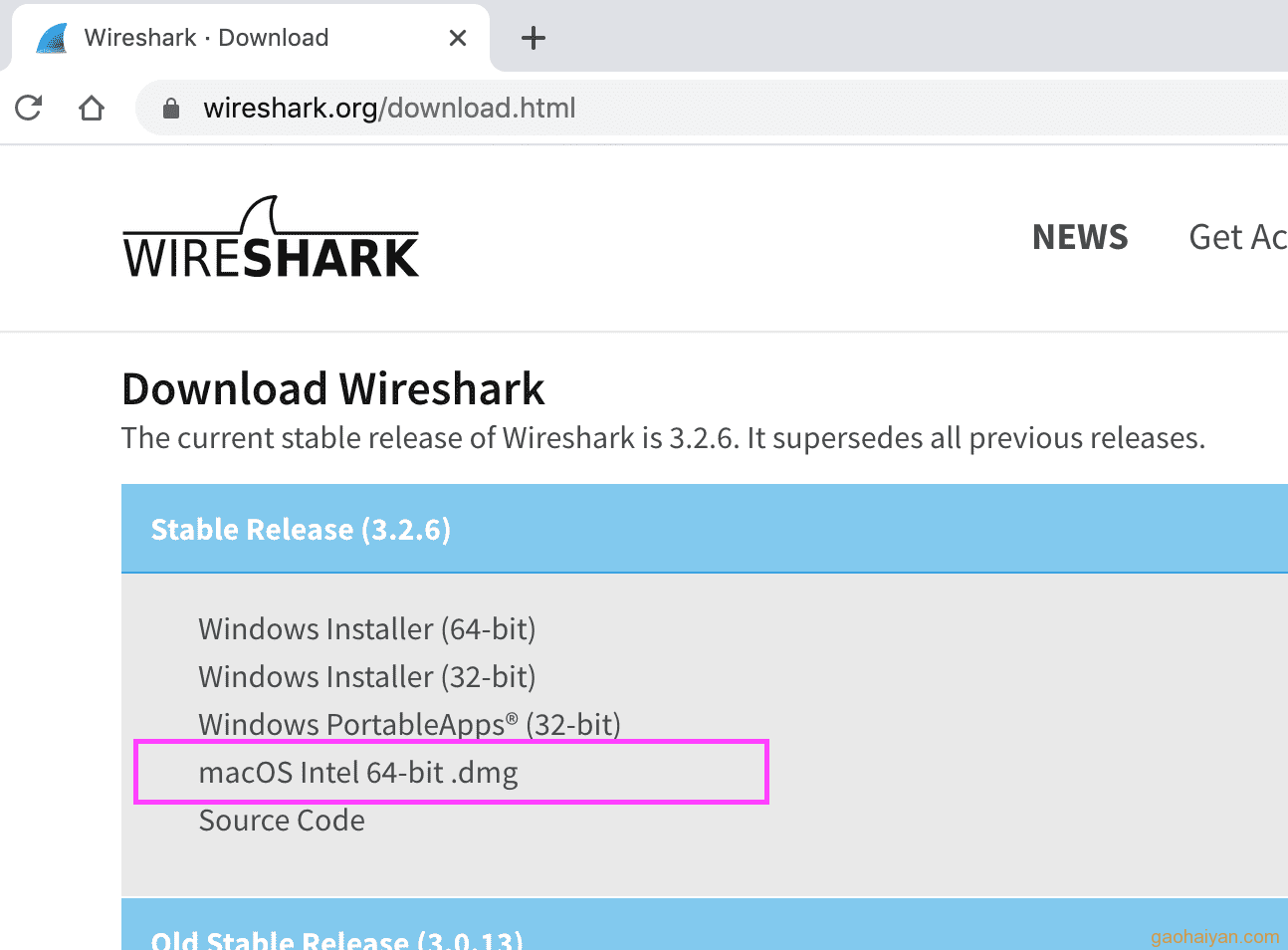Download macOS Intel 64-bit .dmg

358,773
